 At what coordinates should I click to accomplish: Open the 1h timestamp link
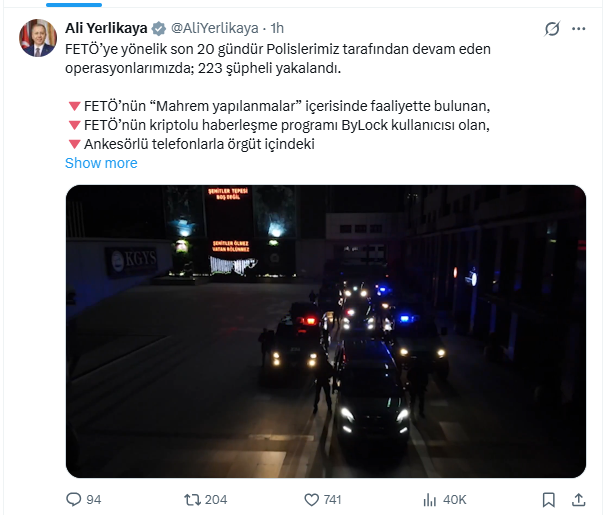277,28
